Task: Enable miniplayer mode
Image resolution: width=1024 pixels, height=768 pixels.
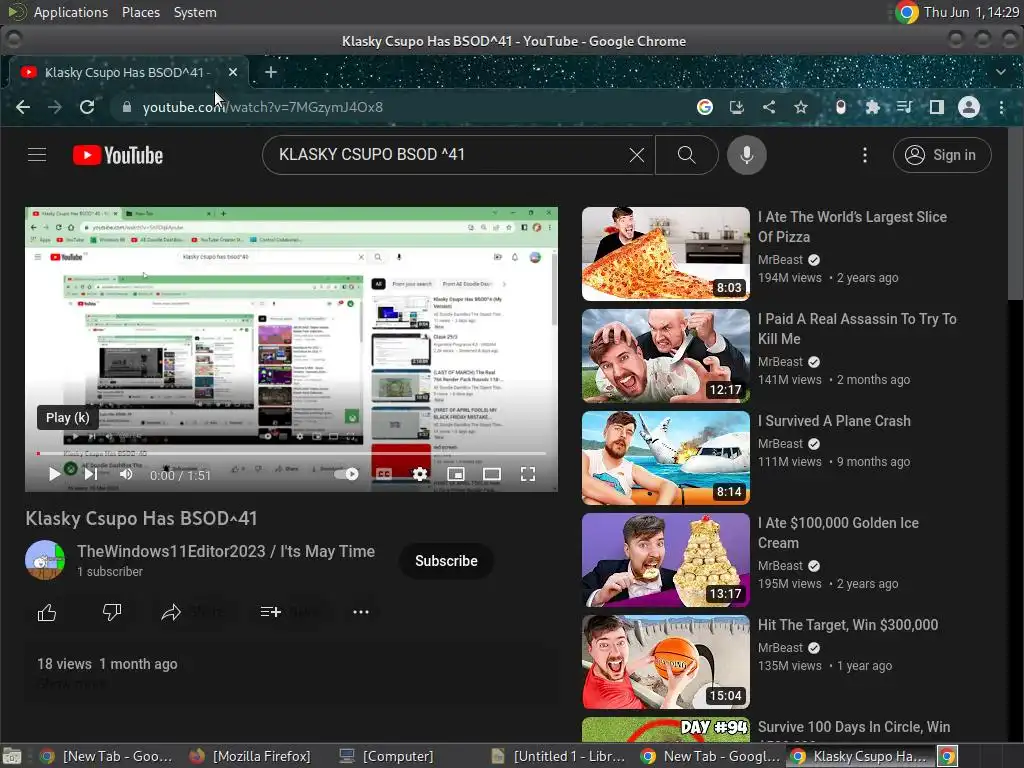Action: [456, 474]
